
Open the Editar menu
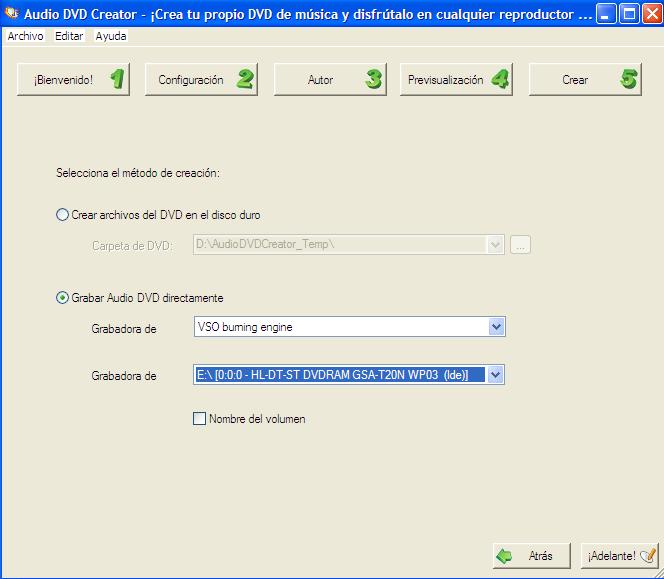pos(69,36)
